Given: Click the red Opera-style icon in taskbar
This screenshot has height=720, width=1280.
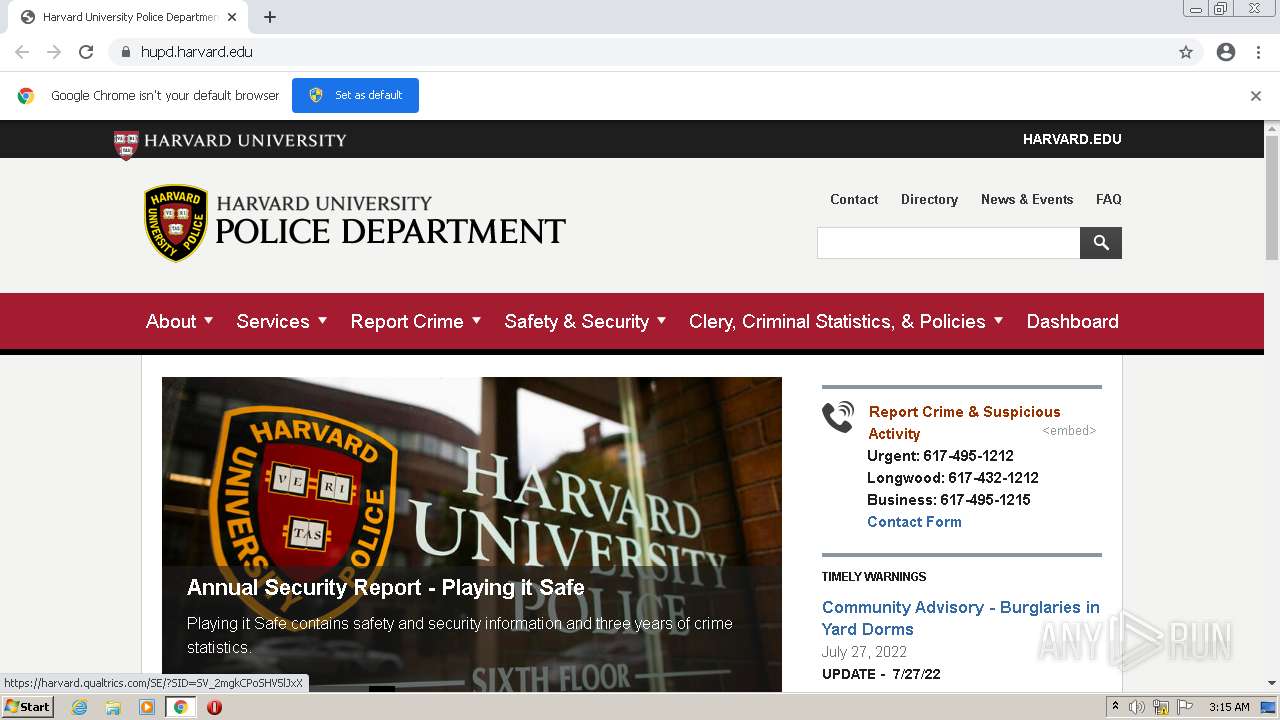Looking at the screenshot, I should pos(214,707).
